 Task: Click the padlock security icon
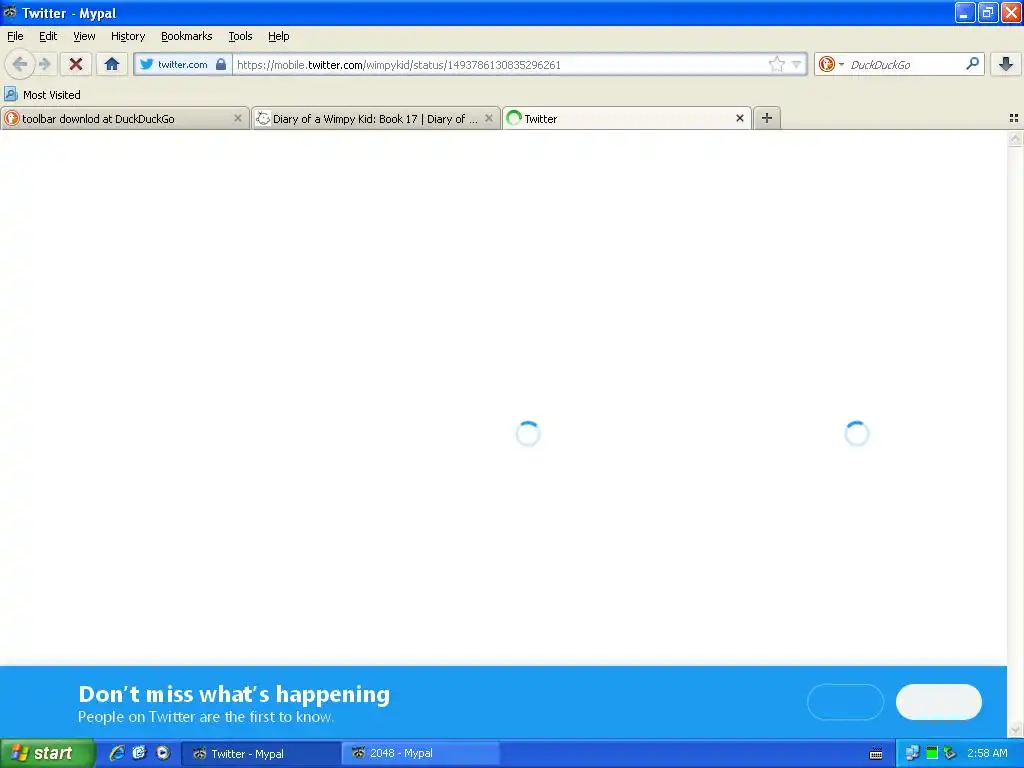(221, 64)
